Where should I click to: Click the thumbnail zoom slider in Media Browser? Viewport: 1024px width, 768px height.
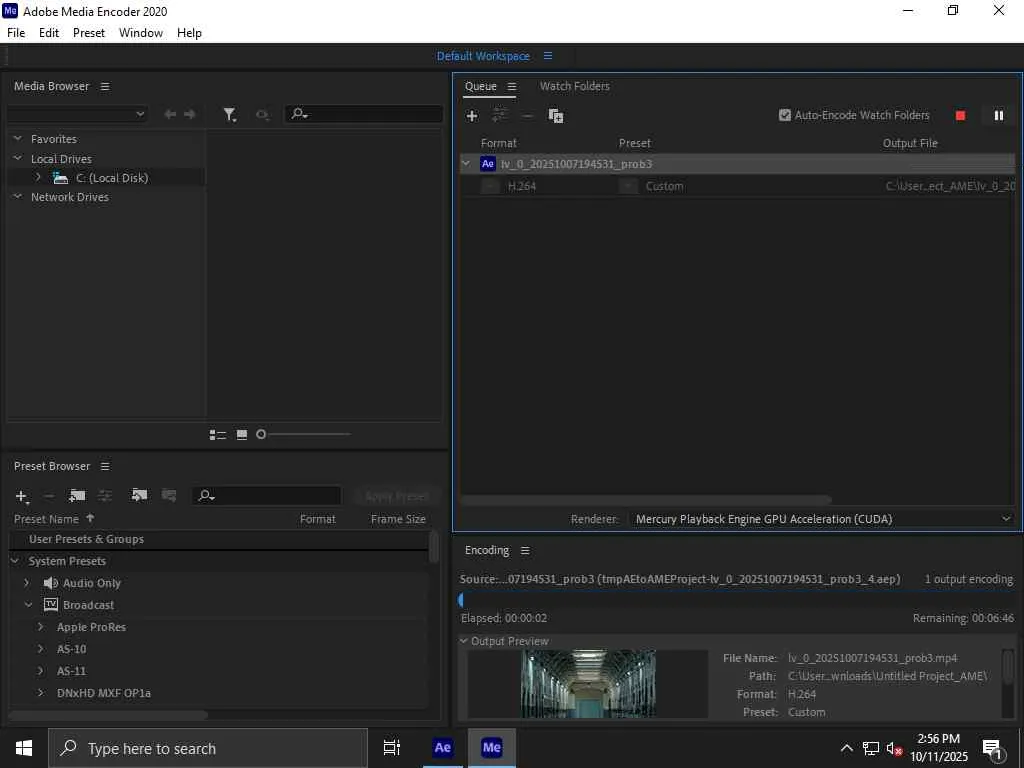point(304,434)
